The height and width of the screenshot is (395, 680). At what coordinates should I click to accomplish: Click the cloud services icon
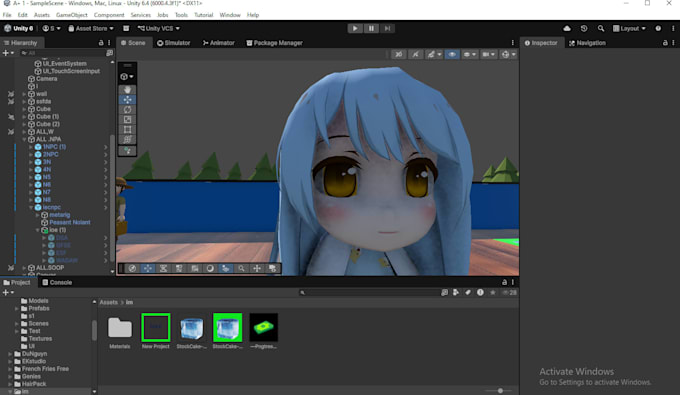pyautogui.click(x=567, y=28)
